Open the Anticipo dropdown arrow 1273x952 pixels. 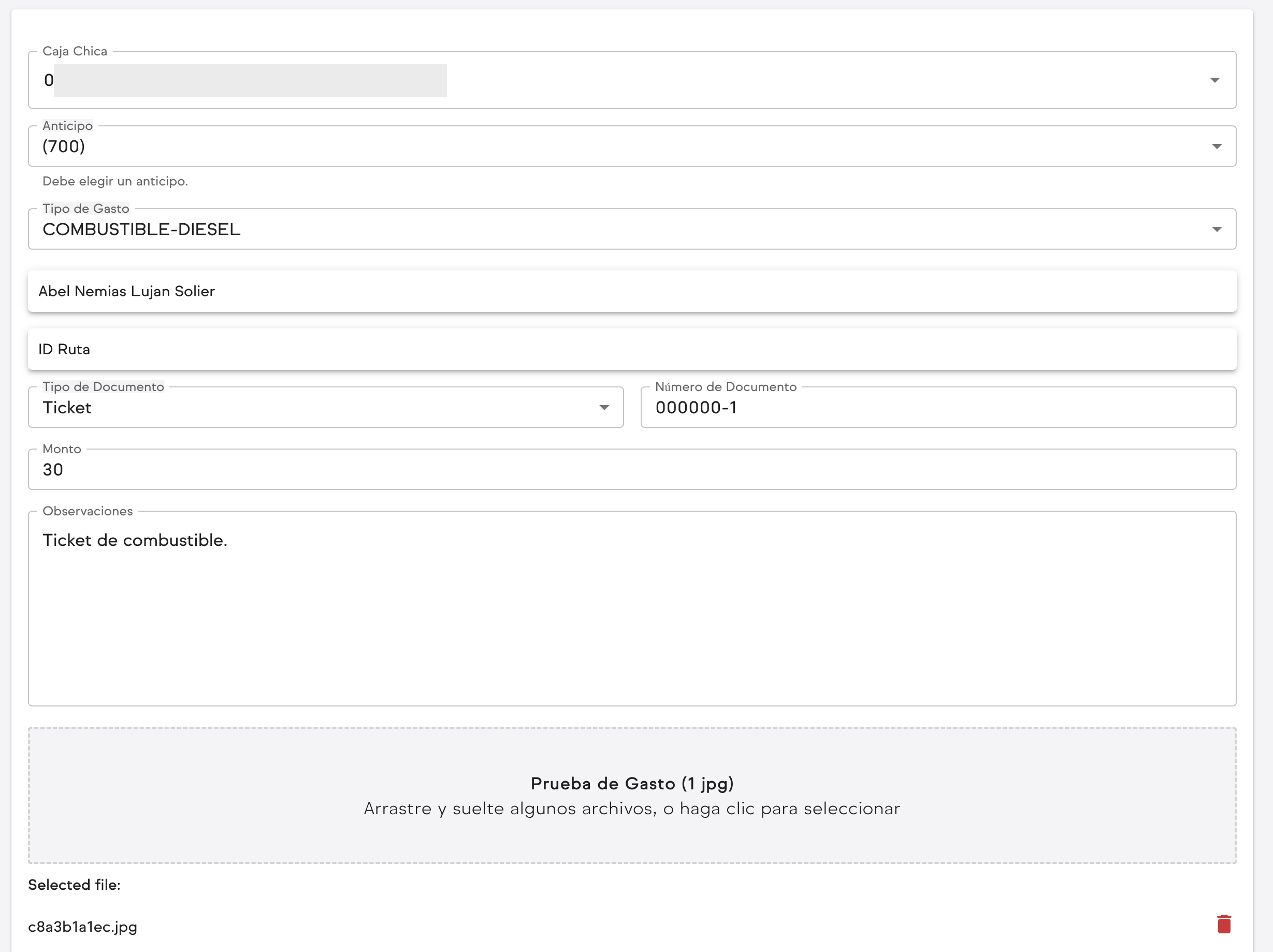coord(1217,146)
